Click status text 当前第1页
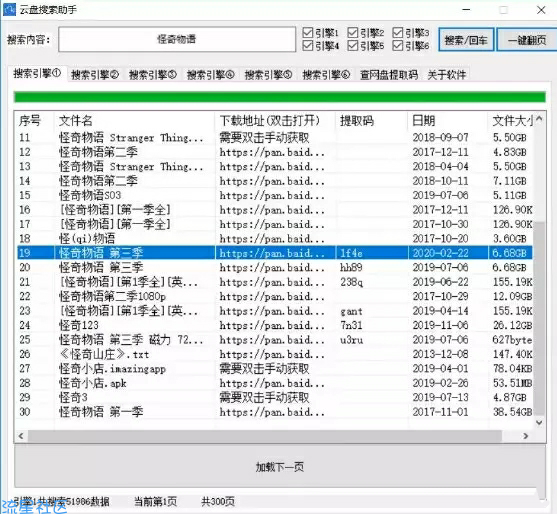The height and width of the screenshot is (514, 557). tap(155, 502)
